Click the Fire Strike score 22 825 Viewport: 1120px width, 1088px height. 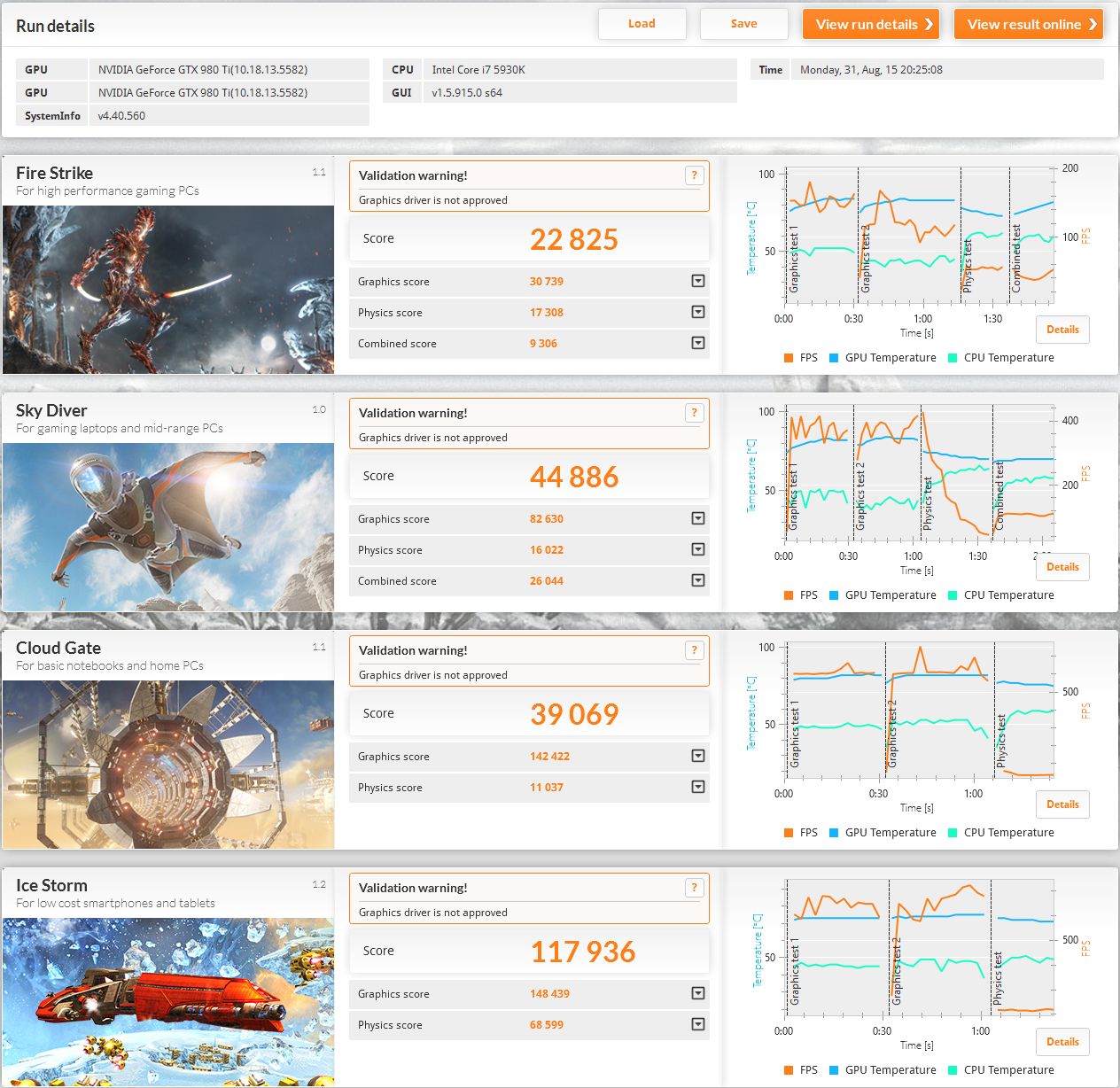coord(574,239)
